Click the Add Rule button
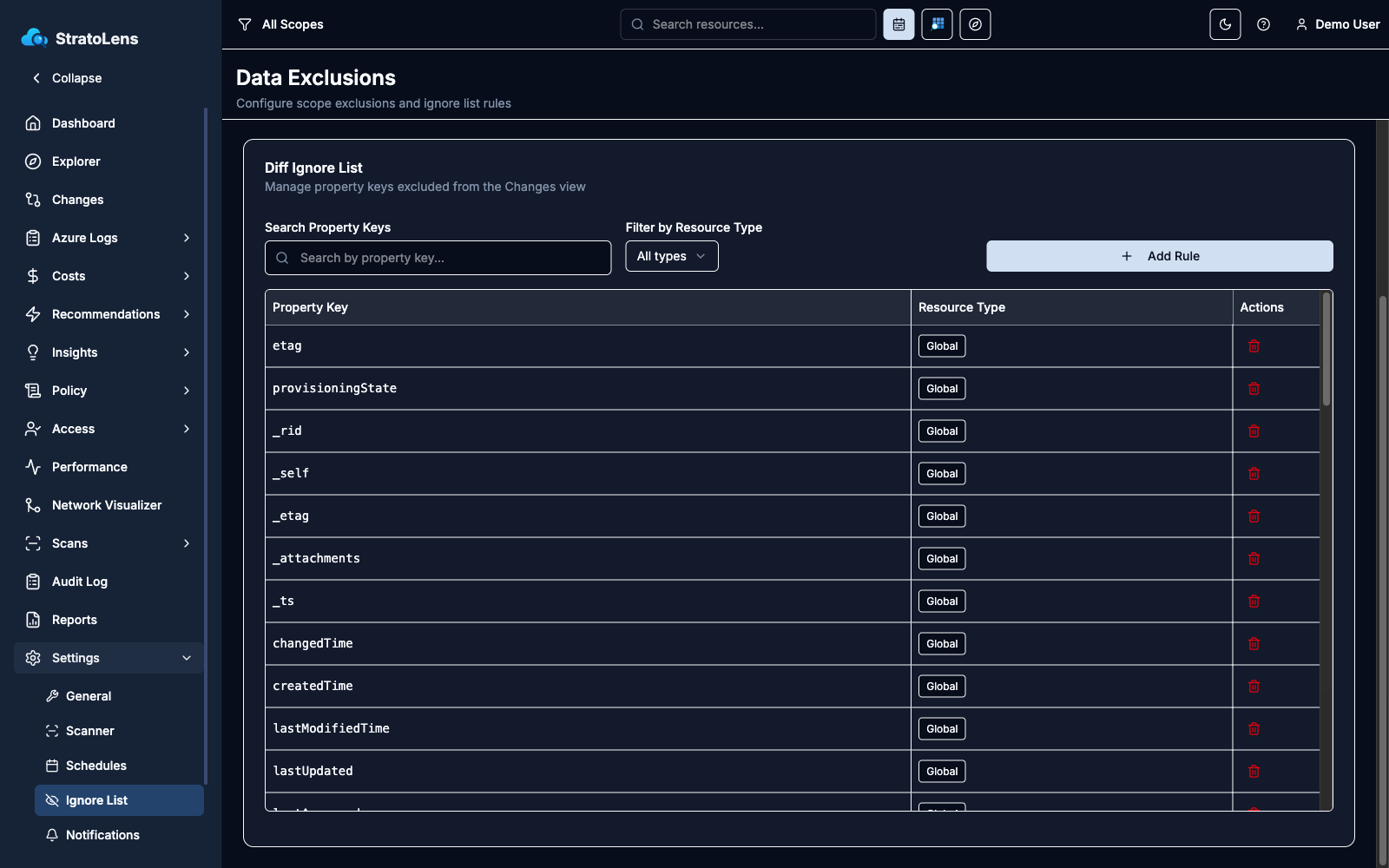Image resolution: width=1389 pixels, height=868 pixels. pos(1159,256)
